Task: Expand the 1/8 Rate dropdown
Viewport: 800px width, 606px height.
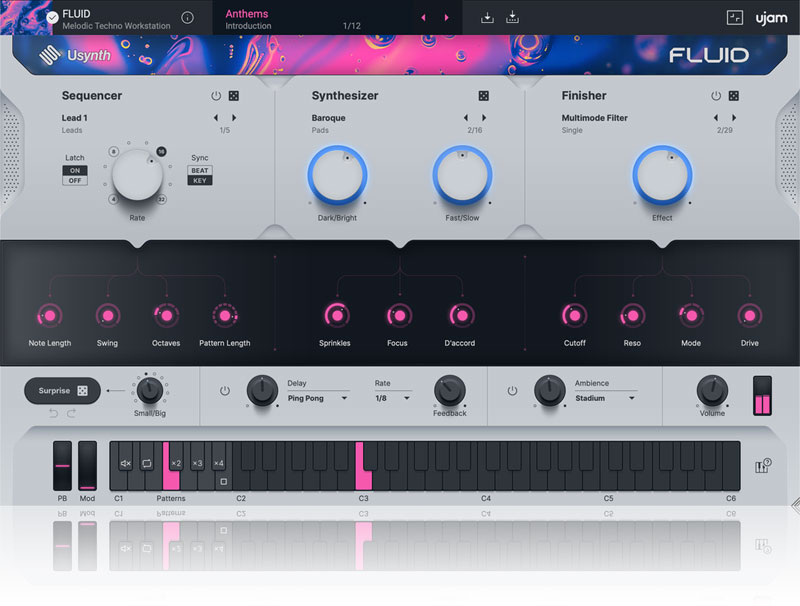Action: tap(392, 398)
